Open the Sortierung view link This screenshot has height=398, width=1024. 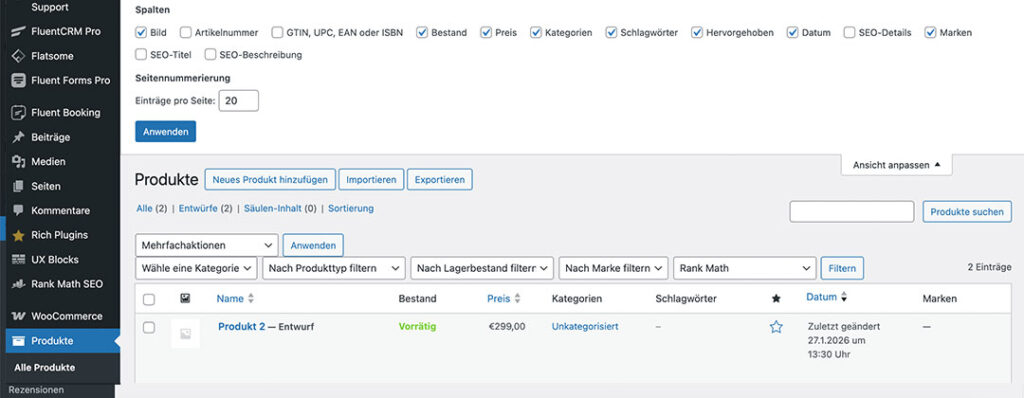click(351, 208)
